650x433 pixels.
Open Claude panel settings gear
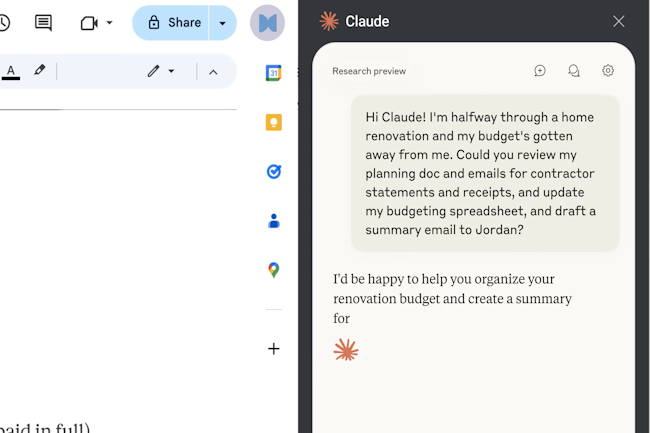(x=608, y=70)
